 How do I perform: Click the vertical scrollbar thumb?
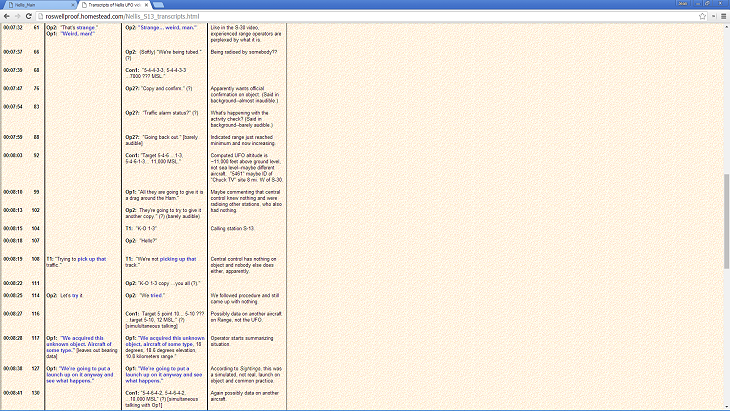coord(725,215)
